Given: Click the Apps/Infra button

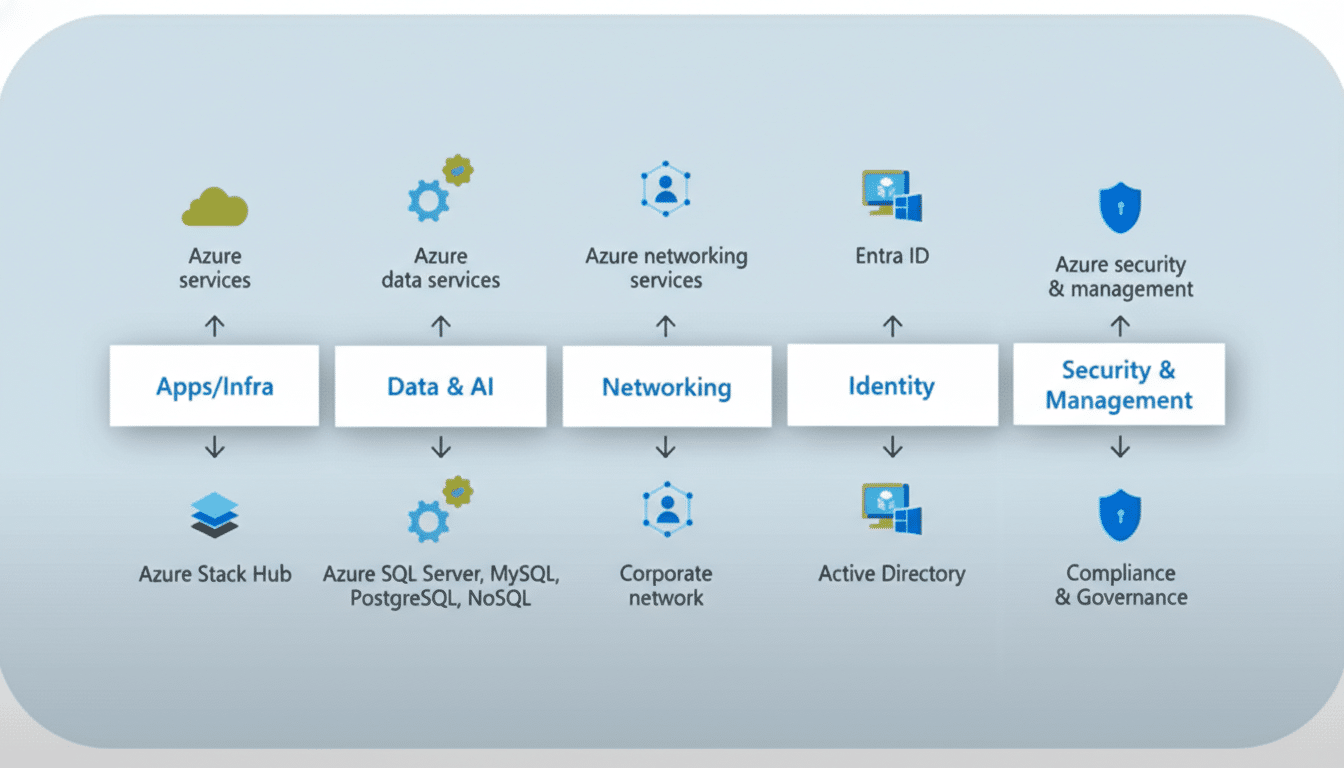Looking at the screenshot, I should click(x=214, y=385).
